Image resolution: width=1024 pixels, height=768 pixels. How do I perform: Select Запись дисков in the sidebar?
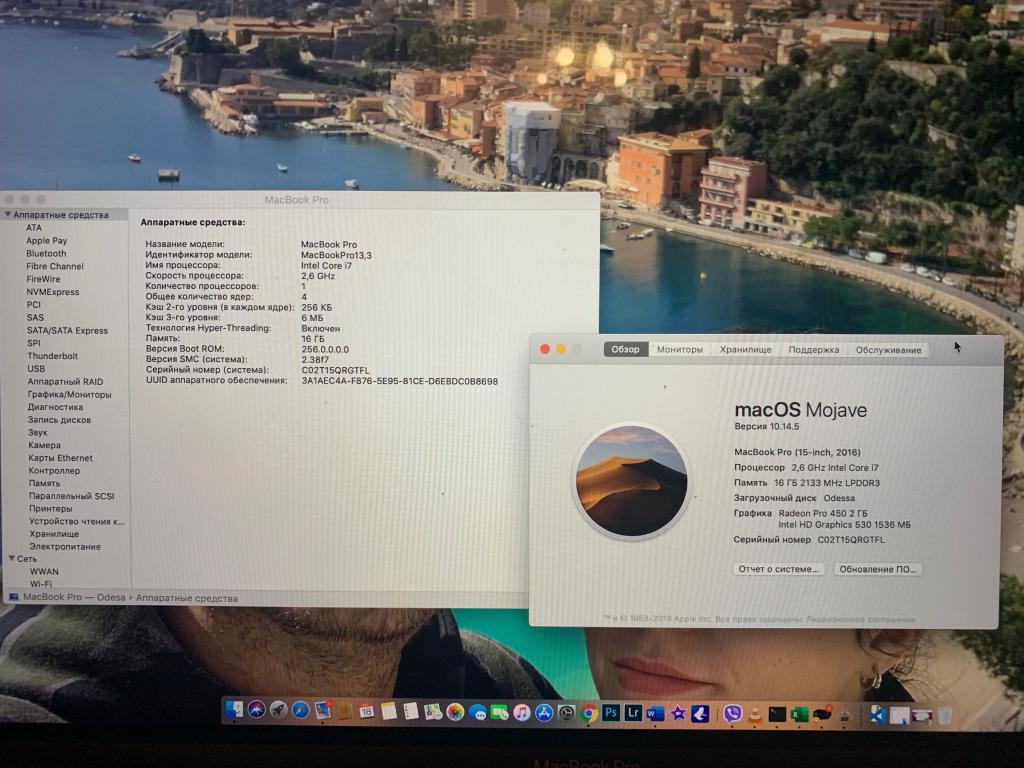(x=59, y=420)
